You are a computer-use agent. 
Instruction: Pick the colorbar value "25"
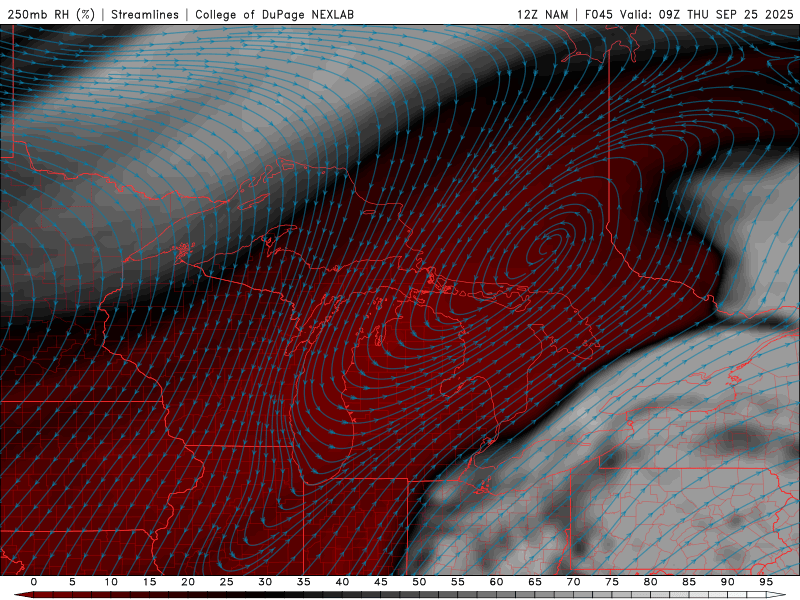pyautogui.click(x=227, y=582)
